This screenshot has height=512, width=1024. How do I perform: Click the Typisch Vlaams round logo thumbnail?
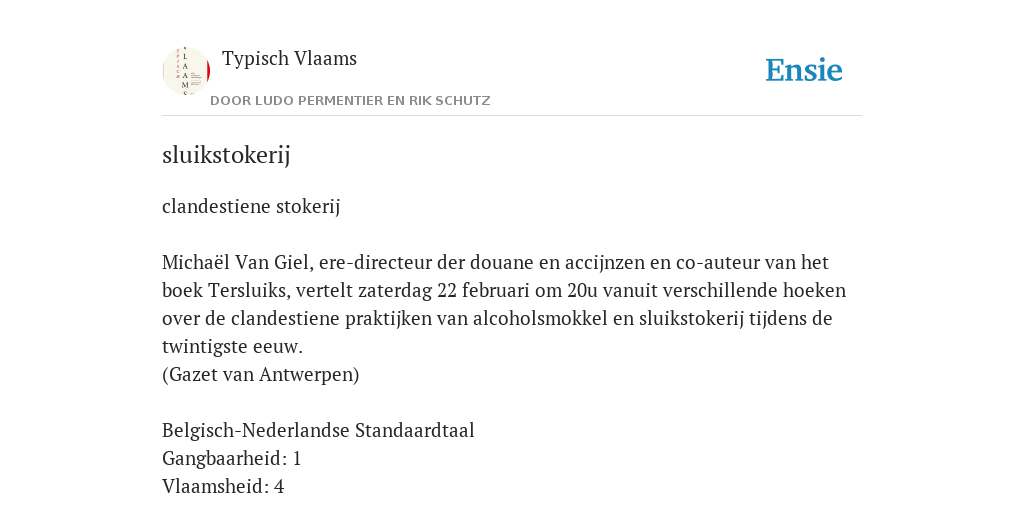click(186, 71)
